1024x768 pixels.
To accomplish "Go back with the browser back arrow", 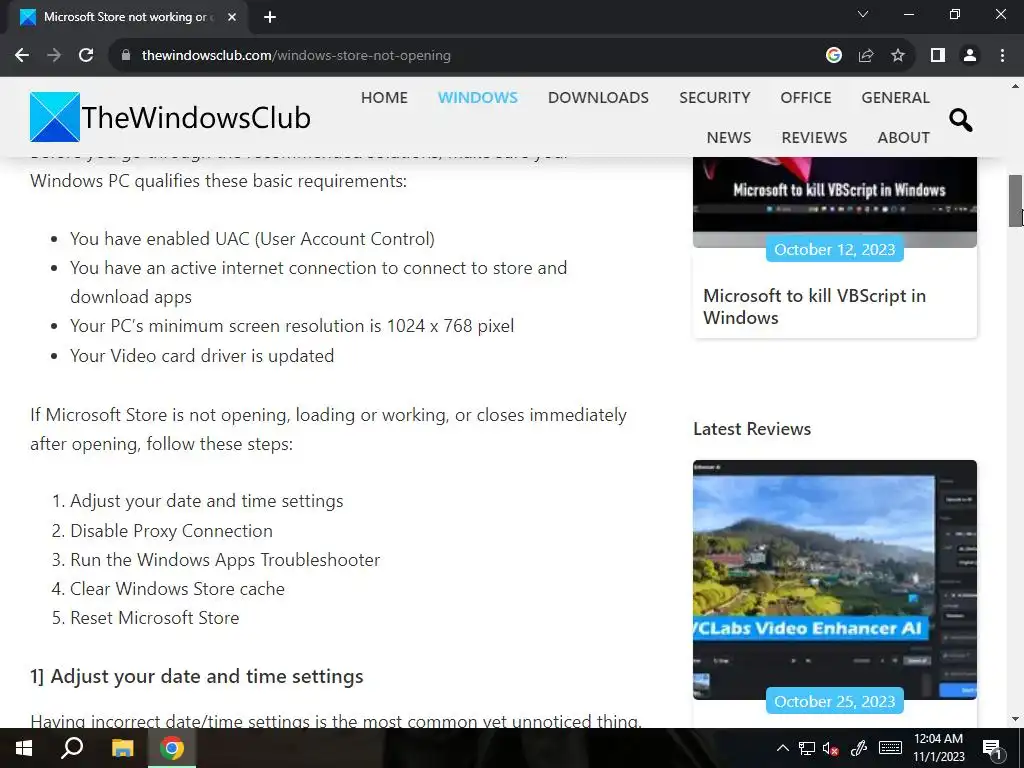I will coord(22,56).
